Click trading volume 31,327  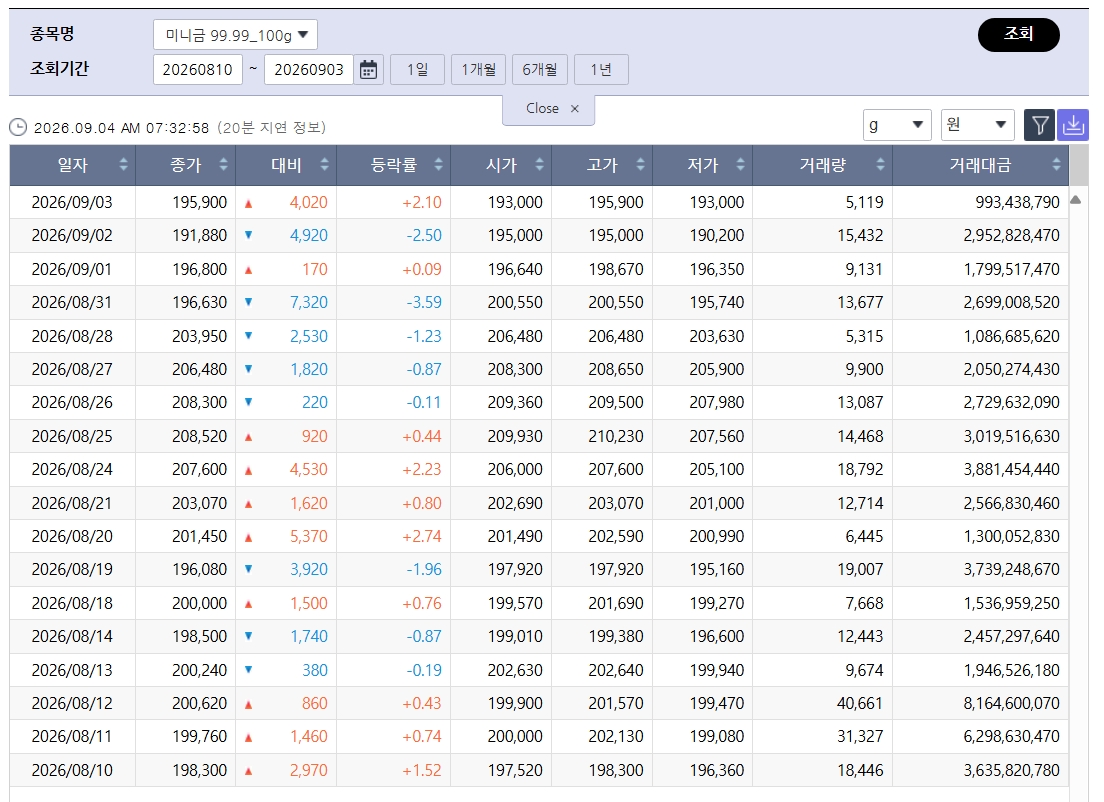[x=860, y=737]
